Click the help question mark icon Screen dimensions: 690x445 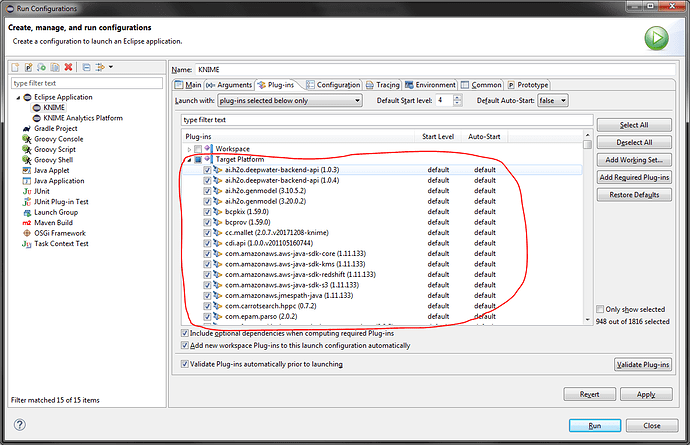click(20, 425)
